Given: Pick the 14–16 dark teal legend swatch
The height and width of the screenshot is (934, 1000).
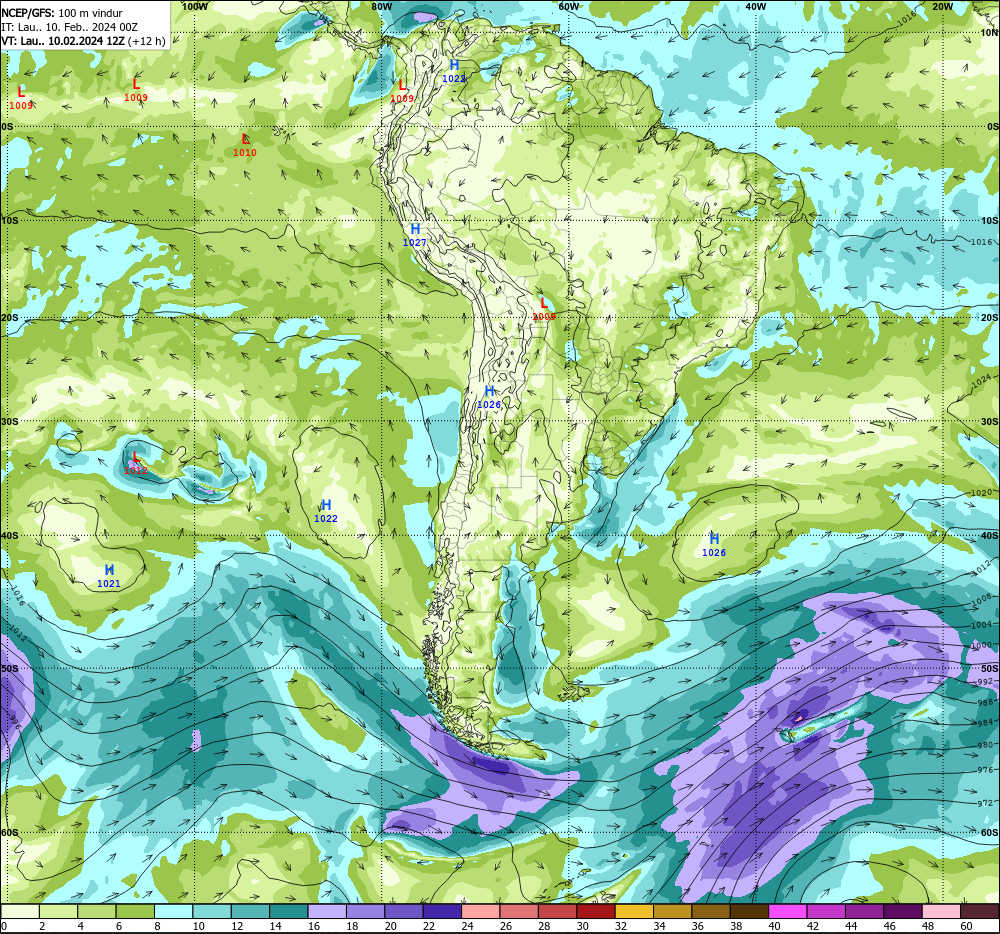Looking at the screenshot, I should click(x=289, y=911).
